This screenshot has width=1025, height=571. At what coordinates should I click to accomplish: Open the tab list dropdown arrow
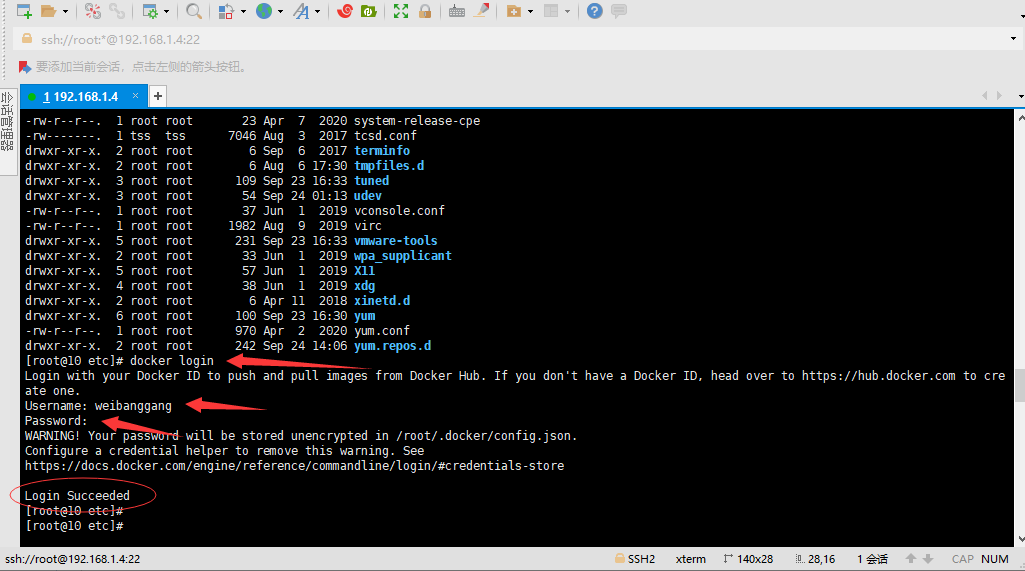pyautogui.click(x=1020, y=96)
